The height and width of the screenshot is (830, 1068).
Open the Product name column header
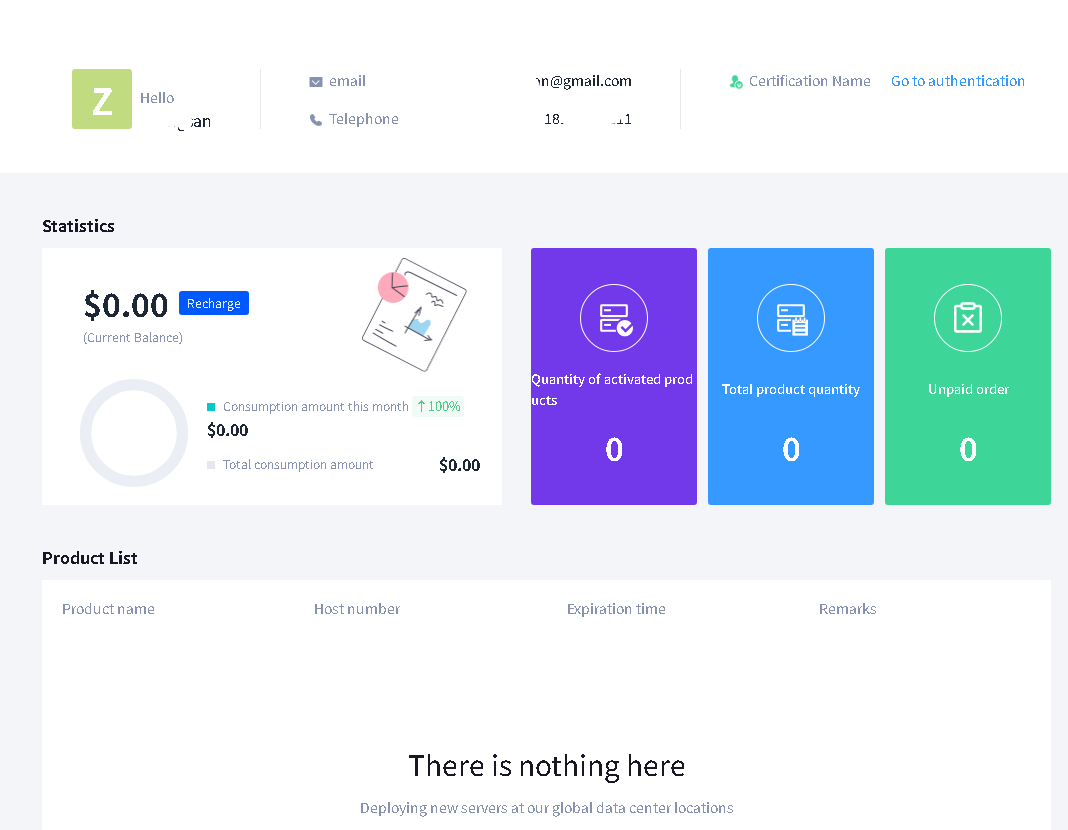tap(108, 609)
